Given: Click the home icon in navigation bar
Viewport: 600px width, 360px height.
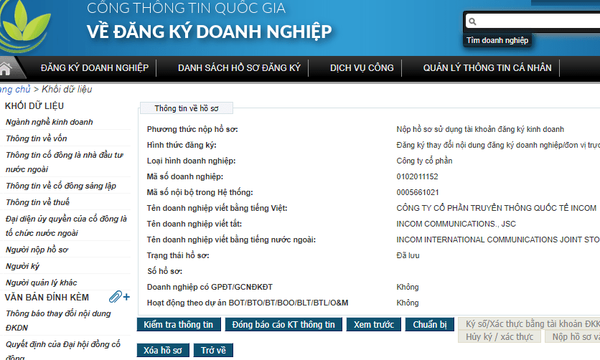Looking at the screenshot, I should pos(5,68).
